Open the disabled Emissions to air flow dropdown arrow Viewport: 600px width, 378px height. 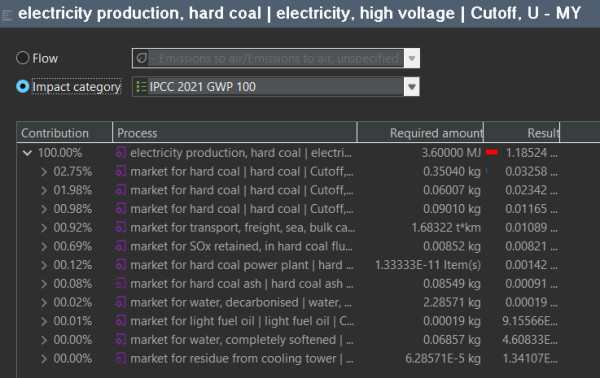click(x=412, y=59)
